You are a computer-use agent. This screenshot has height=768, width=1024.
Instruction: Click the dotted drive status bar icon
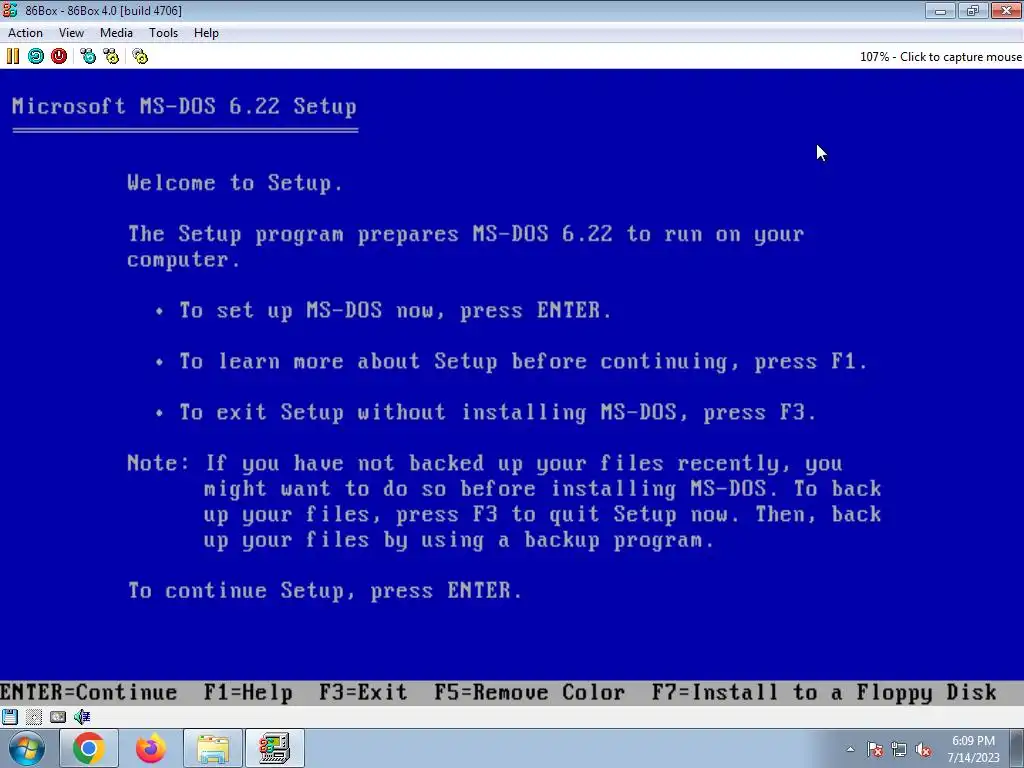34,717
